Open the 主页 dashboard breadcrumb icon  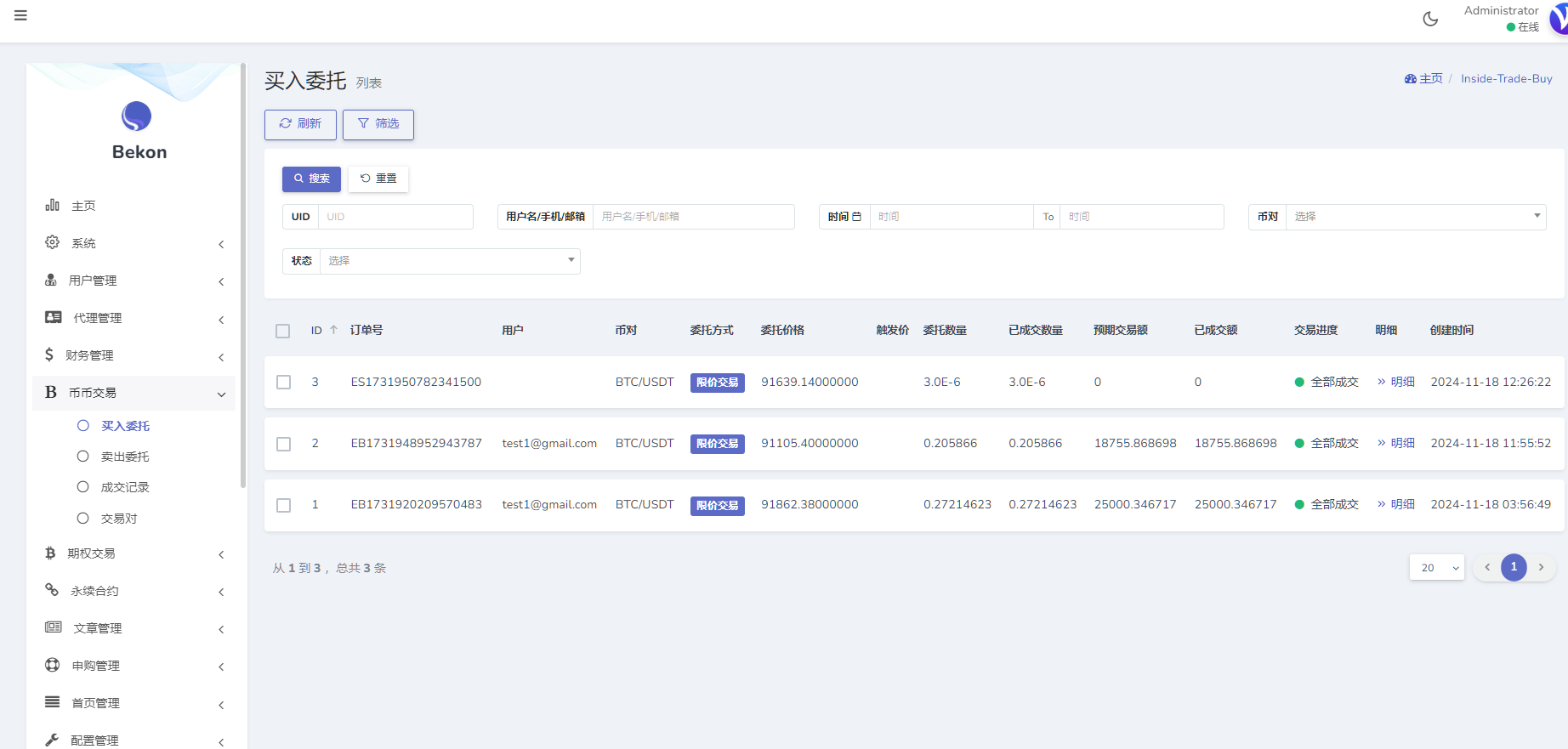pyautogui.click(x=1410, y=79)
